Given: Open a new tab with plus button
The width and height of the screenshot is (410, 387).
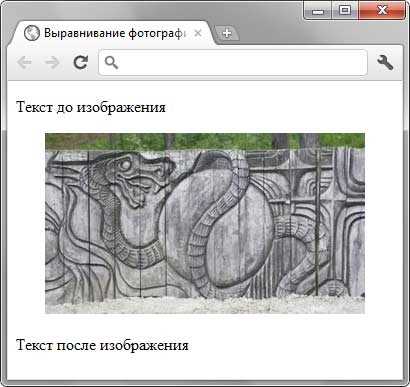Looking at the screenshot, I should pyautogui.click(x=227, y=33).
